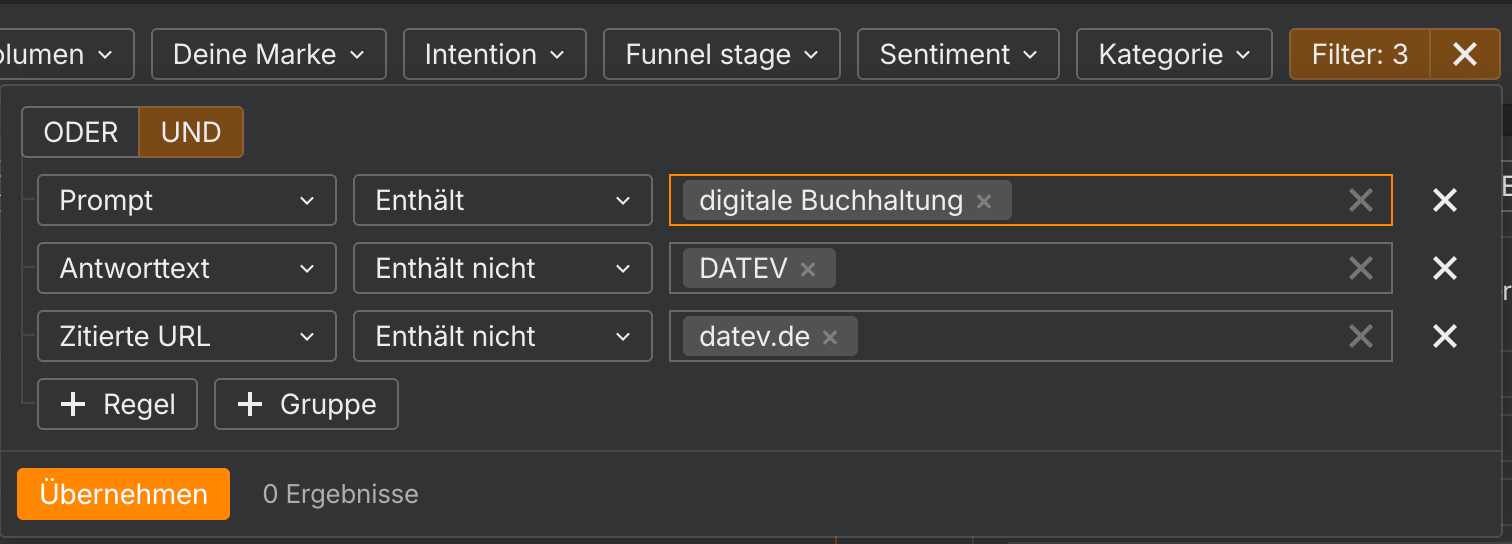Remove the 'datev.de' tag
The width and height of the screenshot is (1512, 544).
click(829, 337)
